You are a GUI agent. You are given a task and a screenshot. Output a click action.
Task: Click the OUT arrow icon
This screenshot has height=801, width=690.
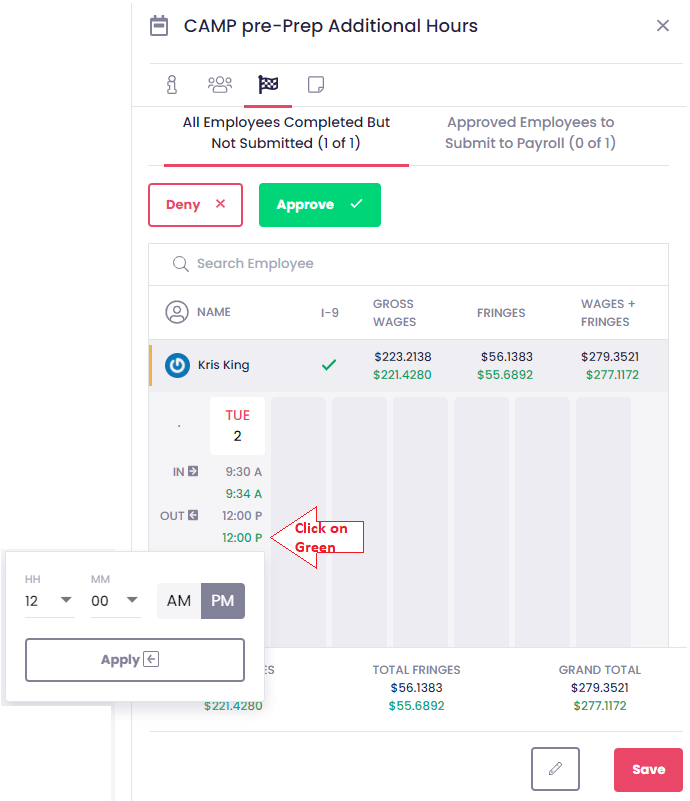[x=193, y=515]
